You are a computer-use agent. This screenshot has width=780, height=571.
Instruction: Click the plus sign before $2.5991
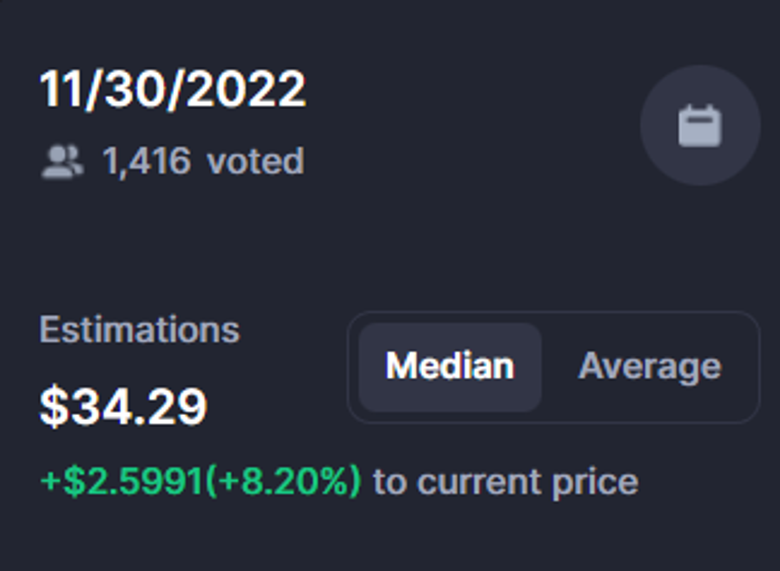coord(47,482)
